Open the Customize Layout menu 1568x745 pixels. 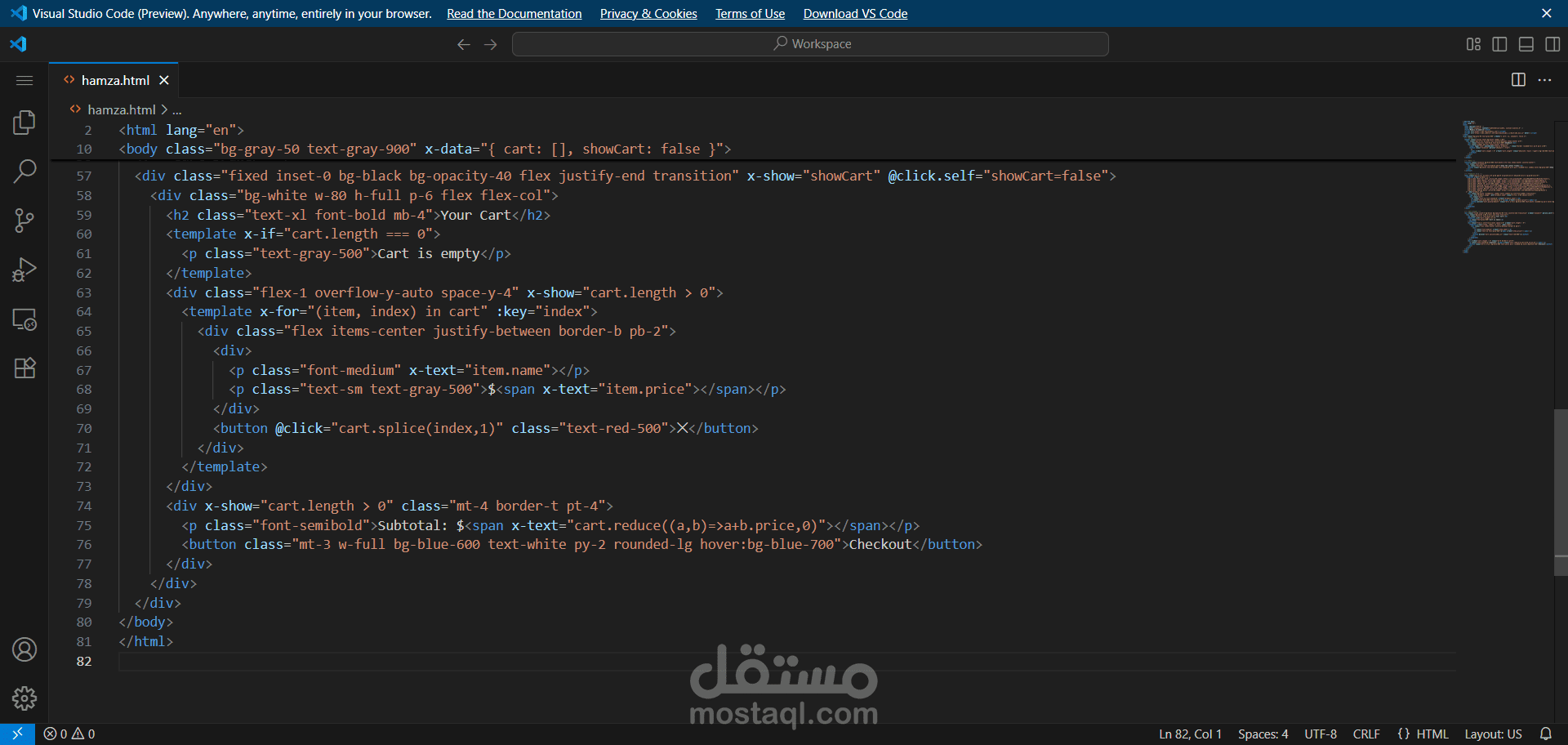click(1473, 44)
